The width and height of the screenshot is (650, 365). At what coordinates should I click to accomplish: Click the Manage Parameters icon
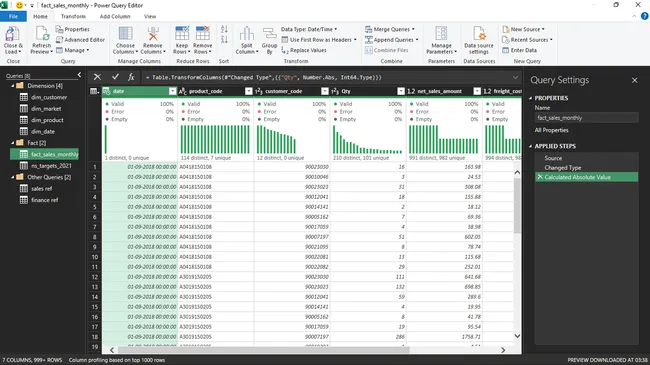441,34
